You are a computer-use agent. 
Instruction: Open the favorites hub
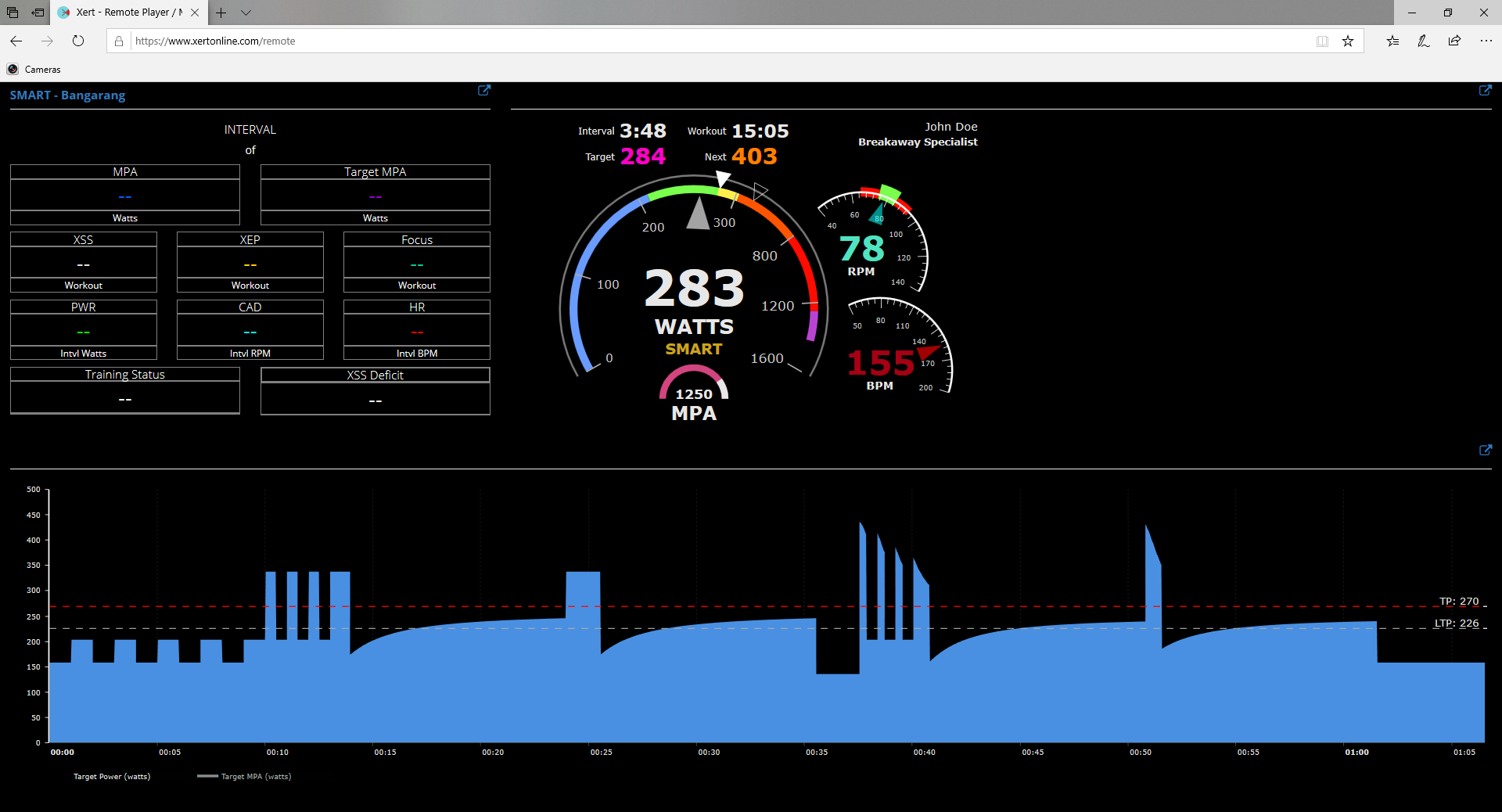[1392, 41]
